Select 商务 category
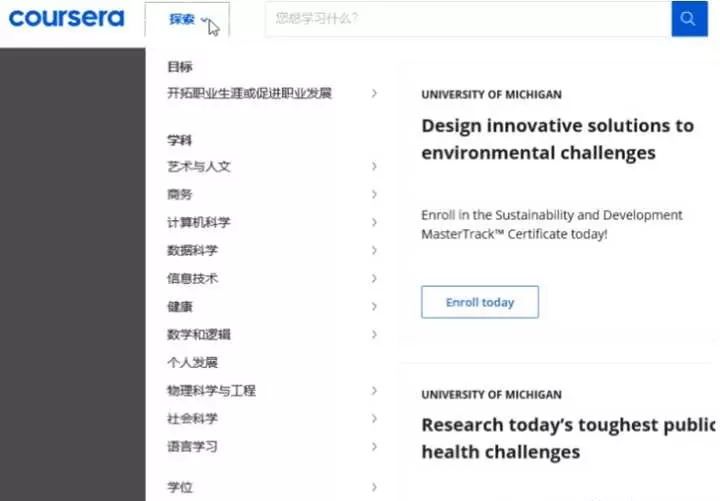 (x=180, y=194)
